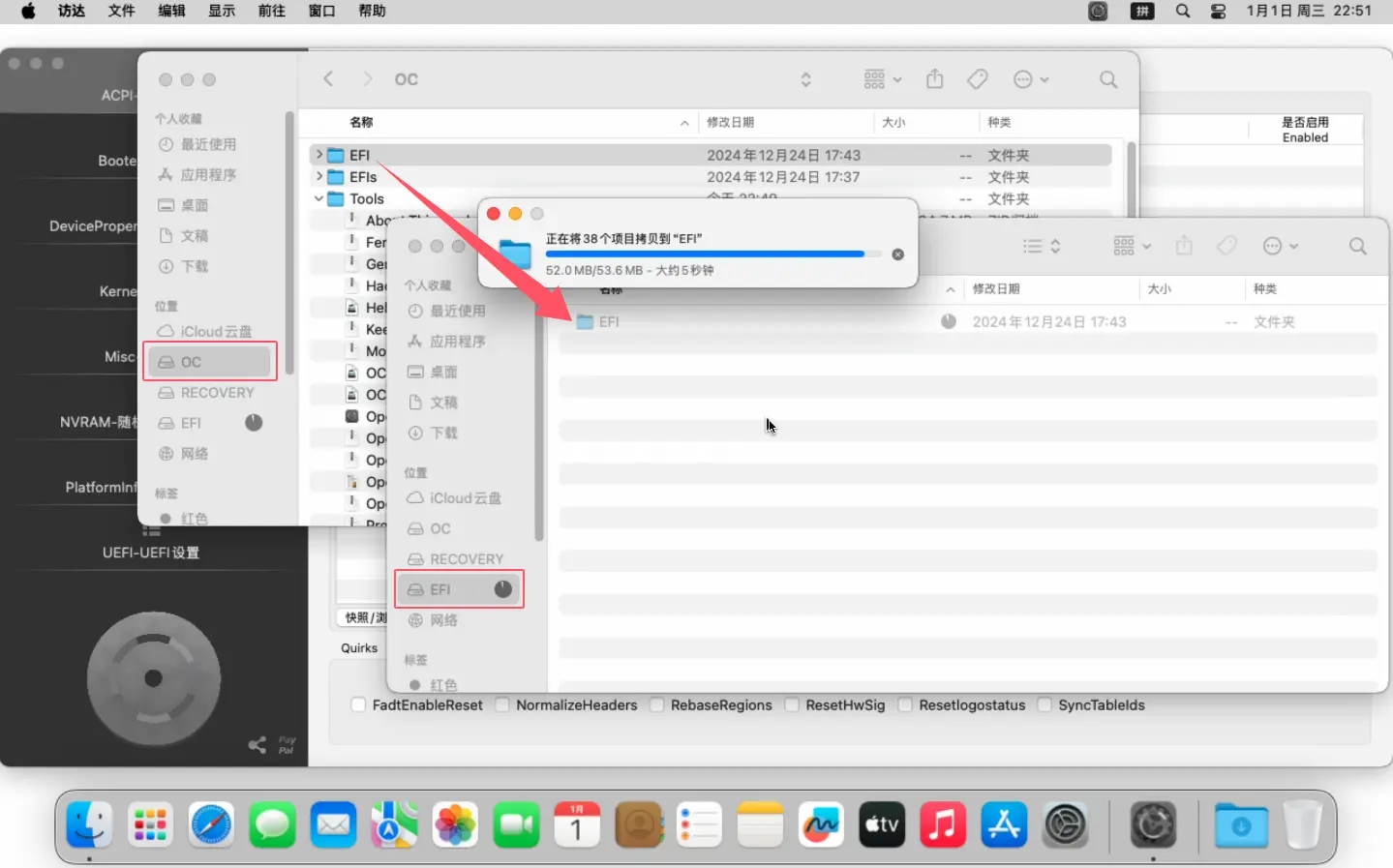Open App Store in the Dock
Image resolution: width=1393 pixels, height=868 pixels.
(x=1004, y=825)
